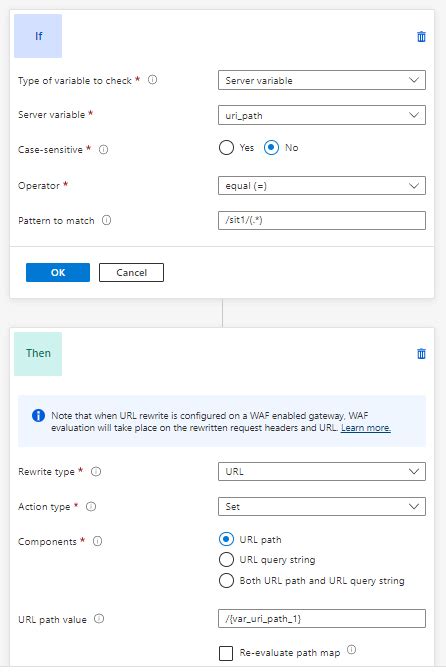Screen dimensions: 446x672
Task: Select Yes for Case-sensitive
Action: coord(226,148)
